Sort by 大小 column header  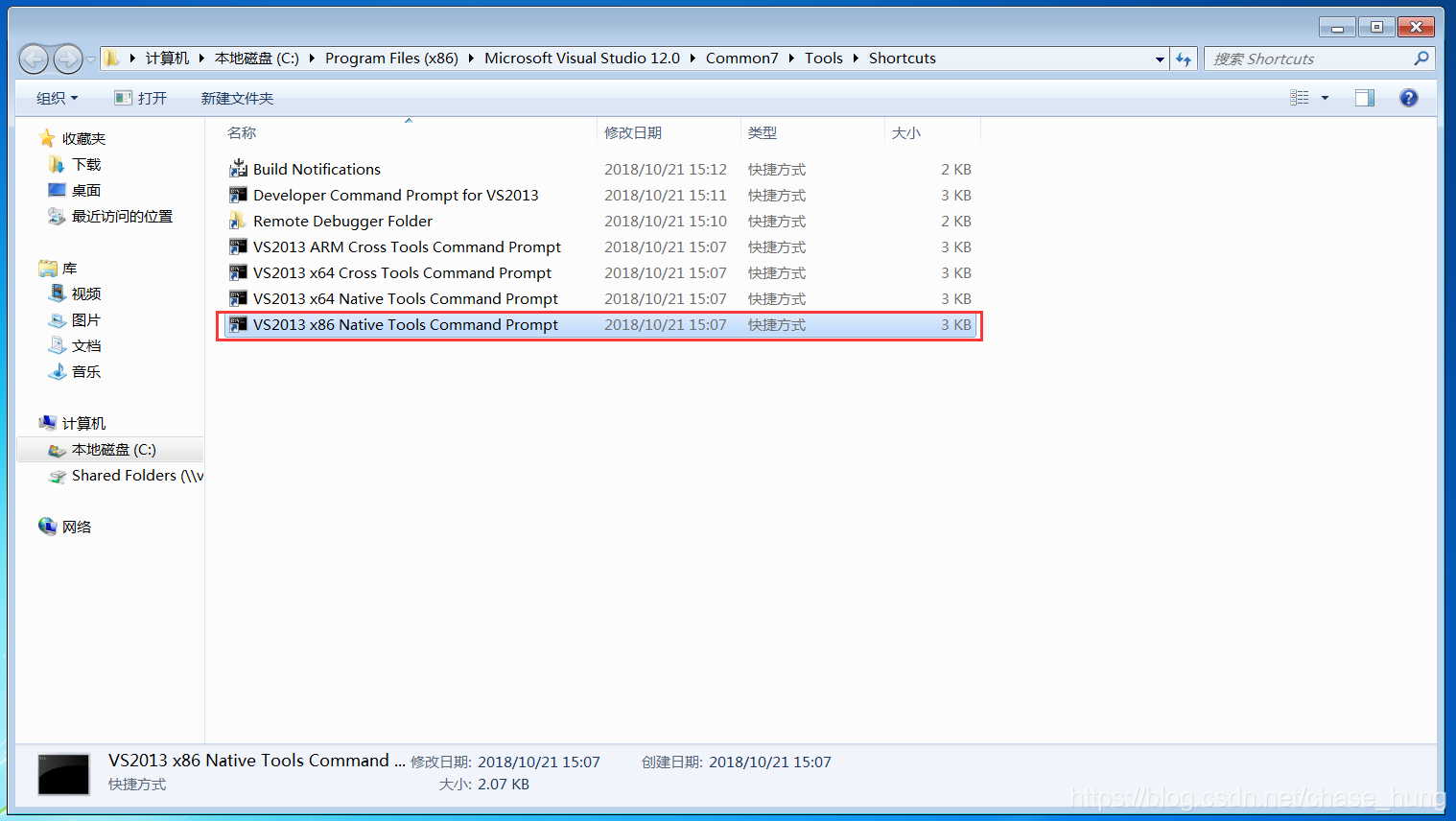coord(932,132)
